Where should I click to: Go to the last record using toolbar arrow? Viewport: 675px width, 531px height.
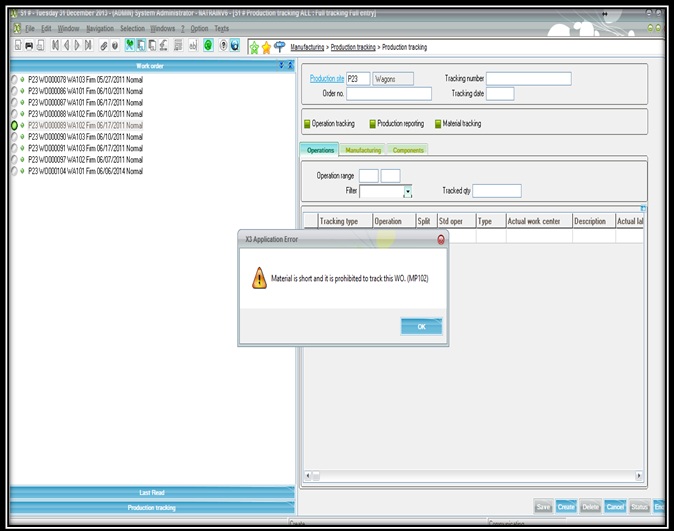pyautogui.click(x=87, y=46)
